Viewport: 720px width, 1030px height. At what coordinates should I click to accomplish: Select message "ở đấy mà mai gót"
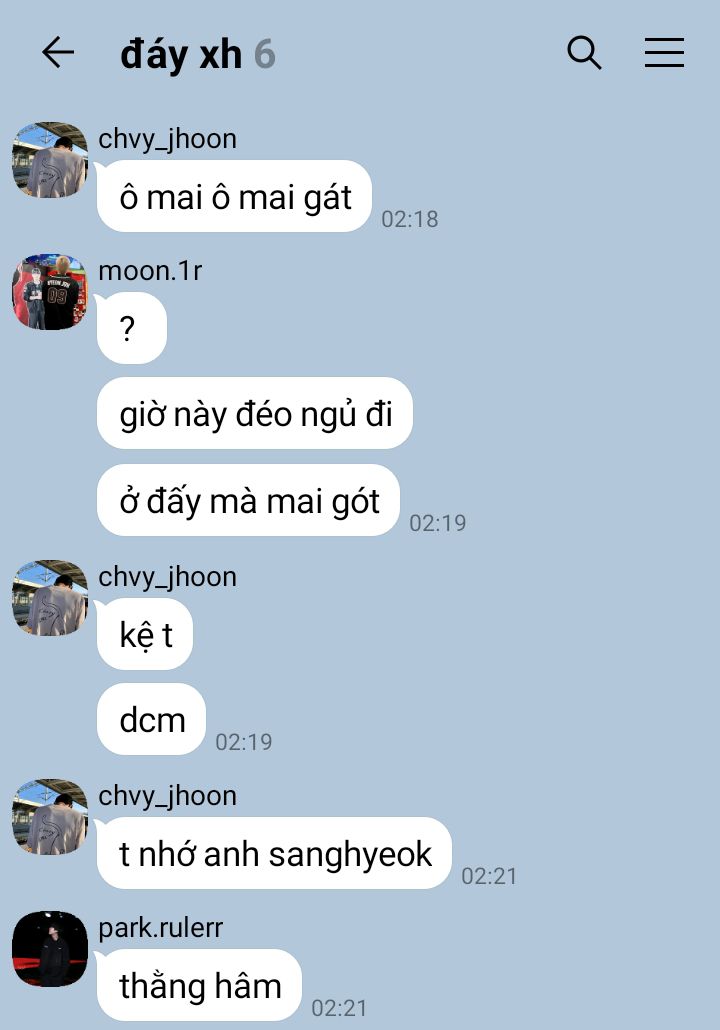248,500
